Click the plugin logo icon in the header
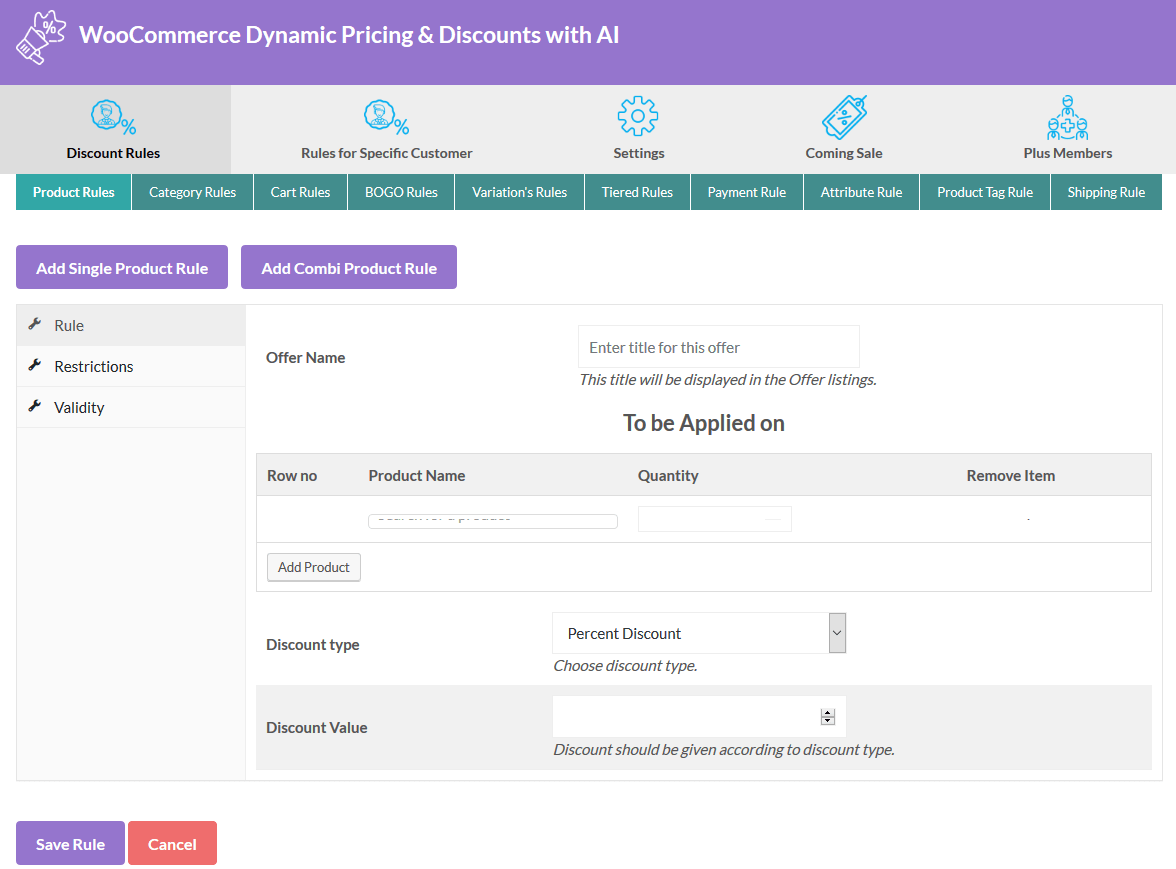Image resolution: width=1176 pixels, height=869 pixels. pyautogui.click(x=40, y=39)
